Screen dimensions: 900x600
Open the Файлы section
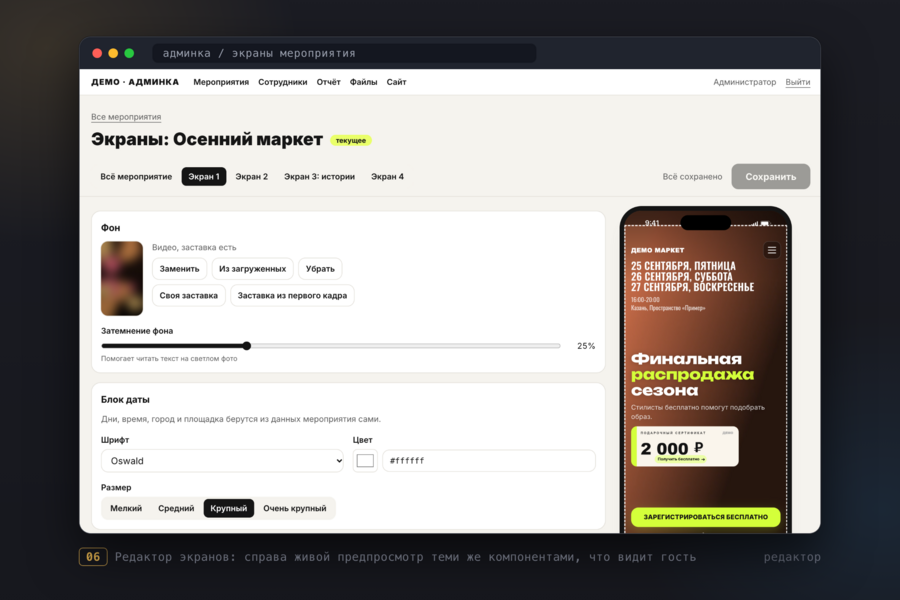363,82
